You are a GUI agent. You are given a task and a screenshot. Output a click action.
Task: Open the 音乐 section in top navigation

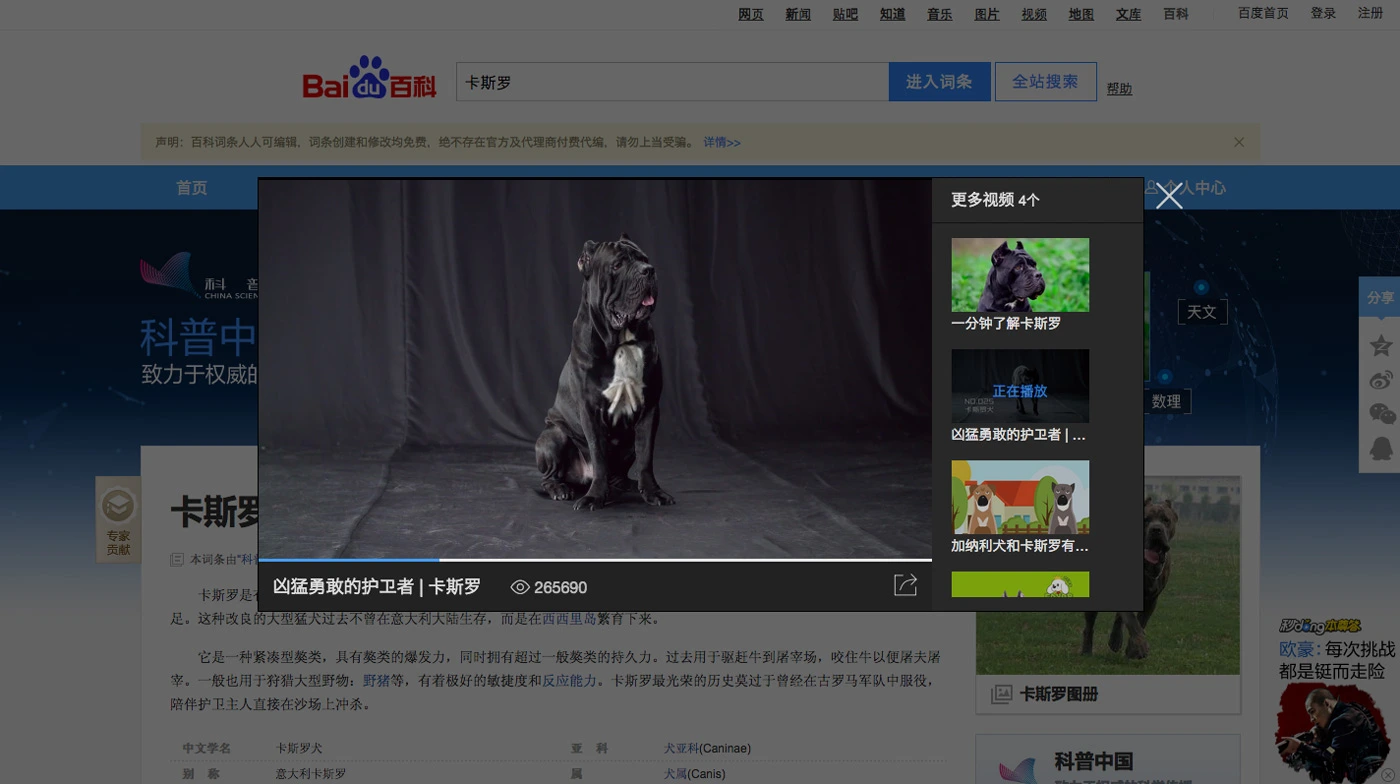[x=939, y=14]
